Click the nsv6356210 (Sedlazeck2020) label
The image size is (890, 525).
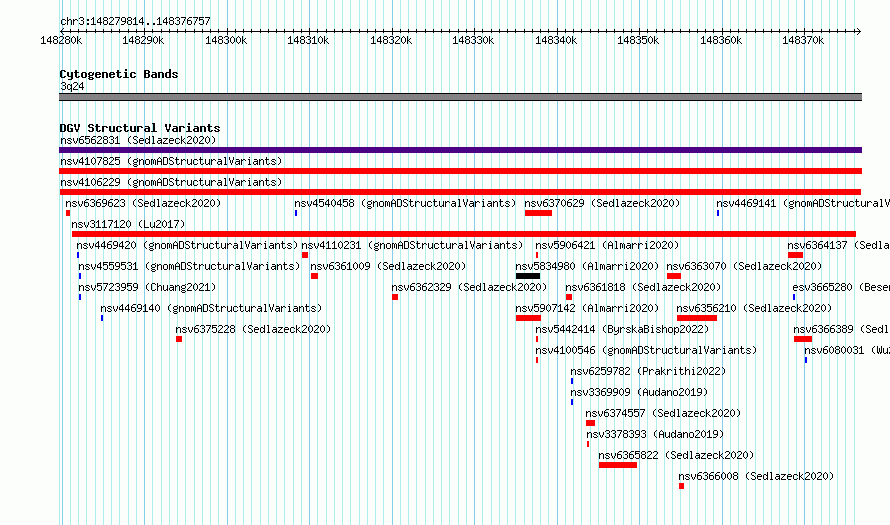754,308
